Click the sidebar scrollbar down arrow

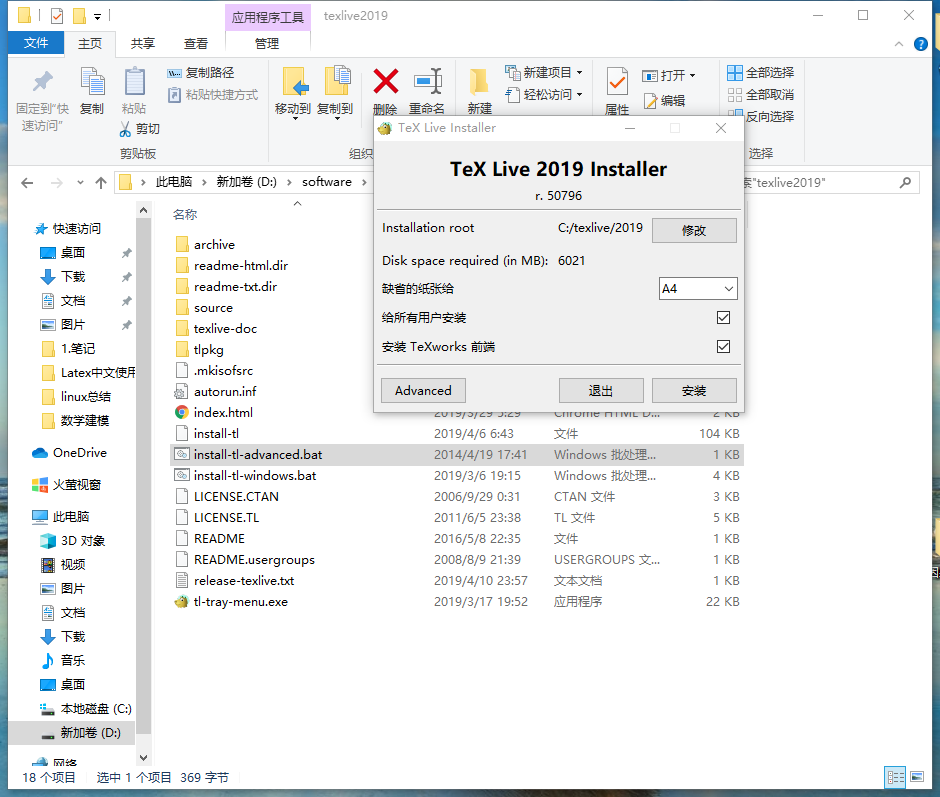[143, 757]
